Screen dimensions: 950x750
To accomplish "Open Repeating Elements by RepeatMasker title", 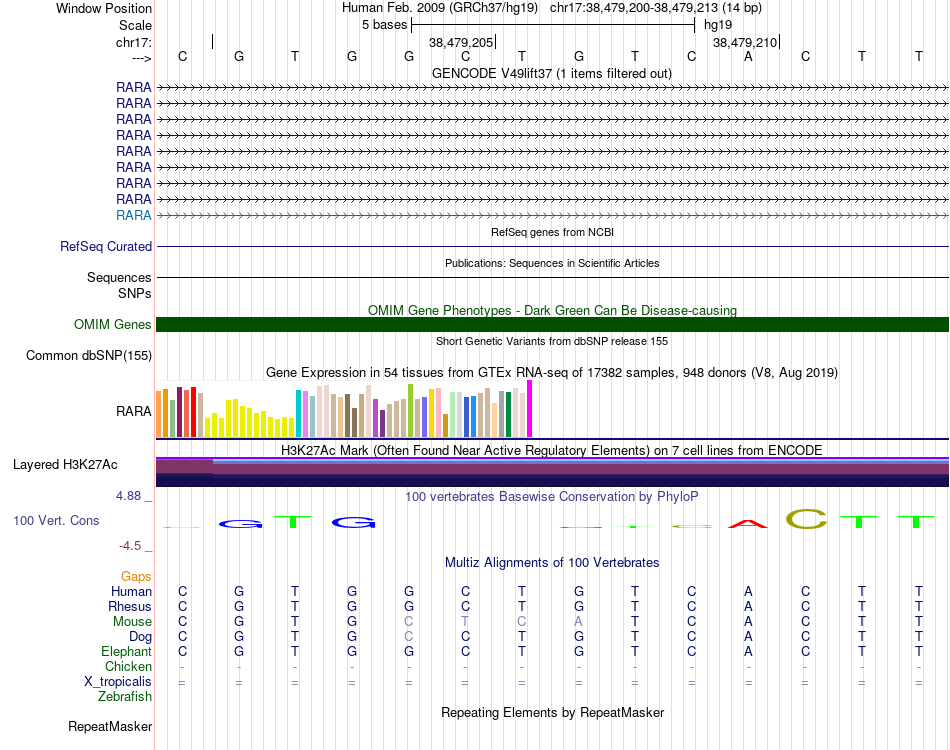I will point(552,713).
